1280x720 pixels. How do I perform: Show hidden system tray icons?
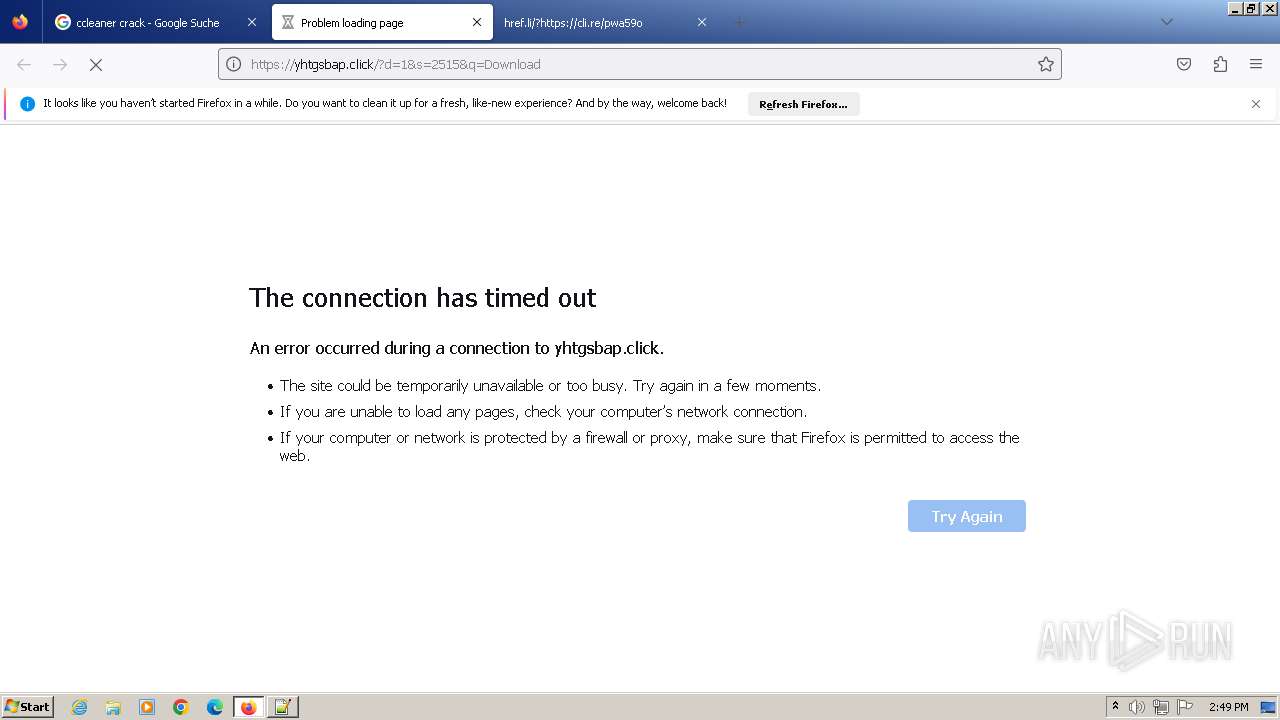click(x=1116, y=707)
